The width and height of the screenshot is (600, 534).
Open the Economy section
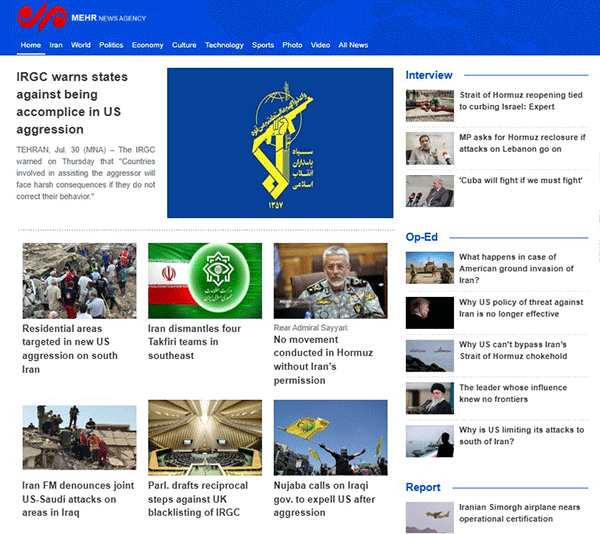147,45
